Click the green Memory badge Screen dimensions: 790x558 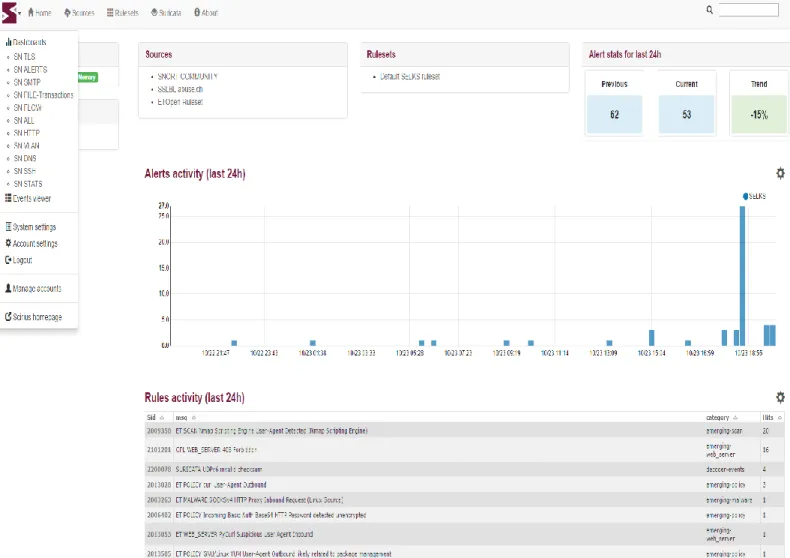pyautogui.click(x=88, y=77)
